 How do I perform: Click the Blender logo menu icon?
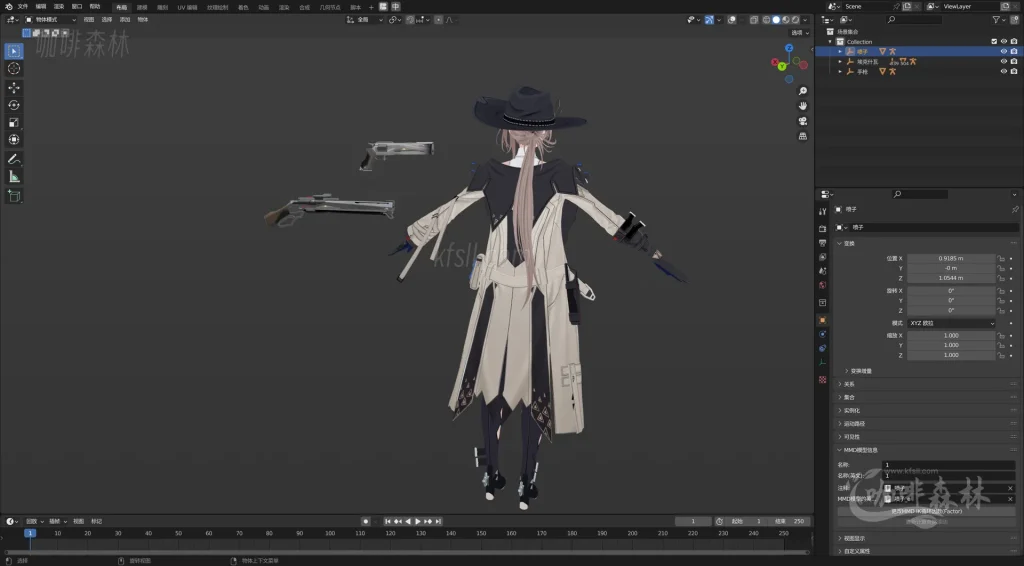click(8, 7)
